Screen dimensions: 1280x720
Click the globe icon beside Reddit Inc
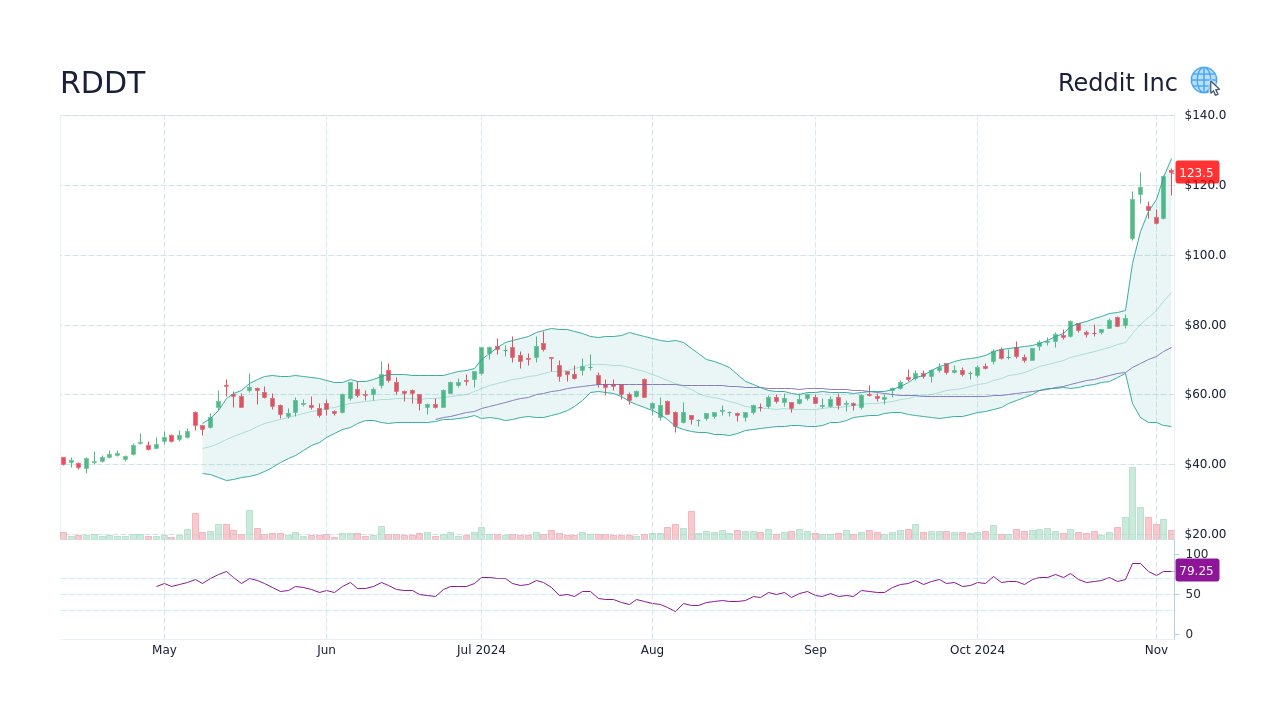tap(1204, 81)
